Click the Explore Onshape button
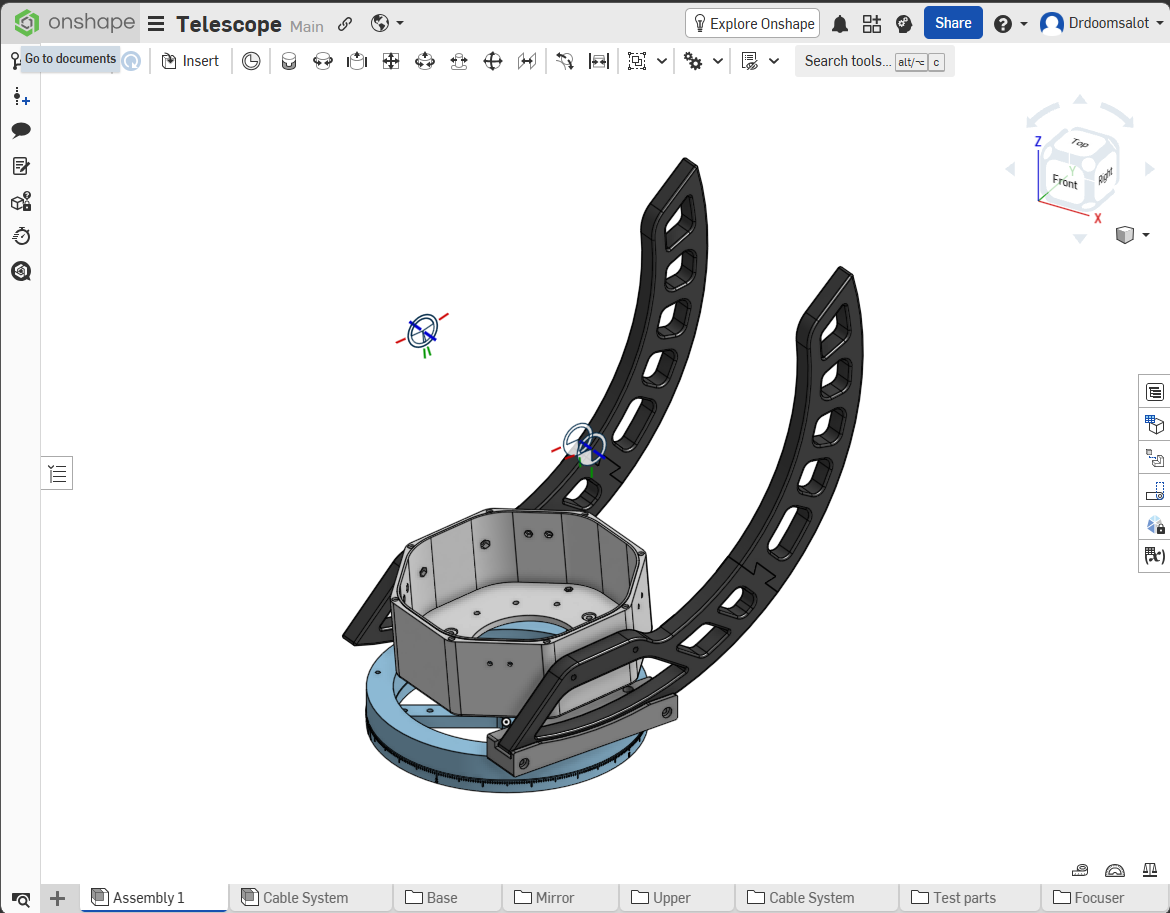The height and width of the screenshot is (913, 1170). pos(752,23)
